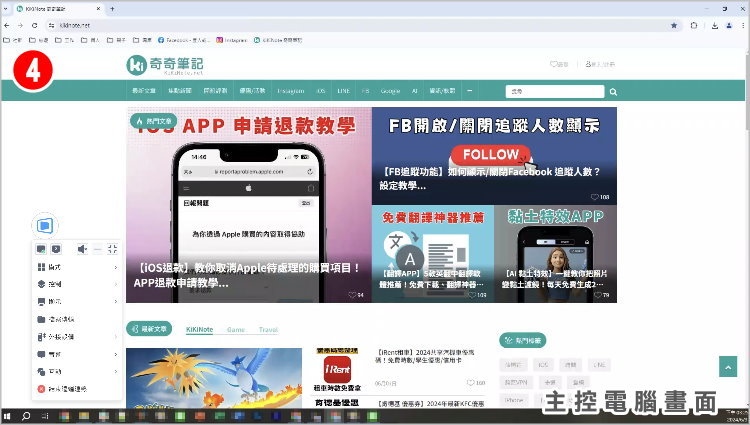
Task: Expand chevron on the overlapping-windows row
Action: pos(116,371)
